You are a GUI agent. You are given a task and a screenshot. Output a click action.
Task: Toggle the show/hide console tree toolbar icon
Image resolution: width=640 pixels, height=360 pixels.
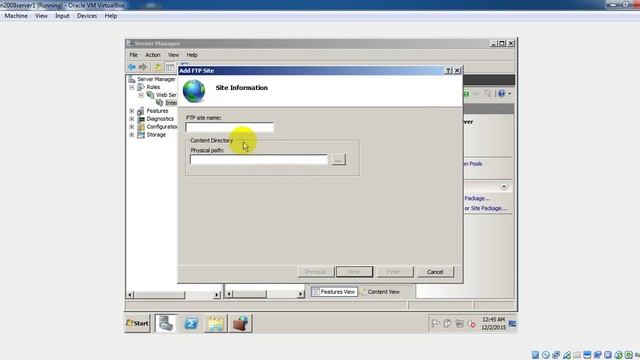170,67
